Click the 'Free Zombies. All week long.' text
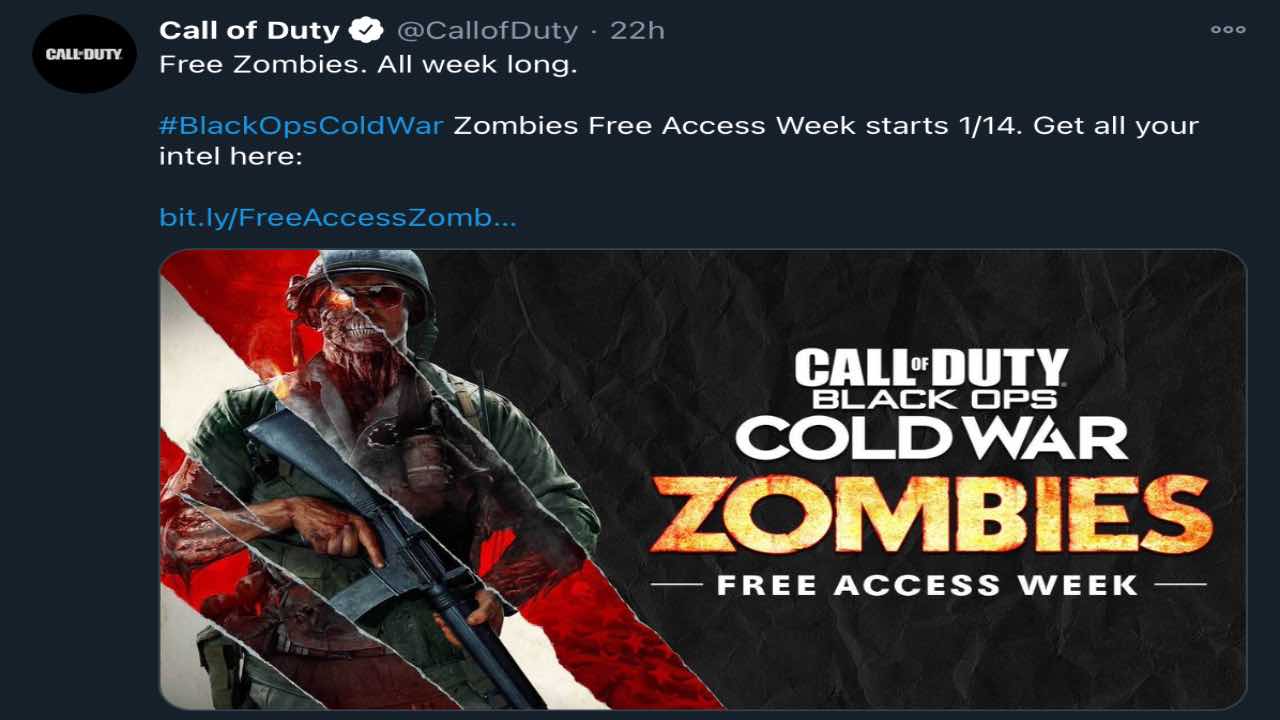 click(x=369, y=66)
